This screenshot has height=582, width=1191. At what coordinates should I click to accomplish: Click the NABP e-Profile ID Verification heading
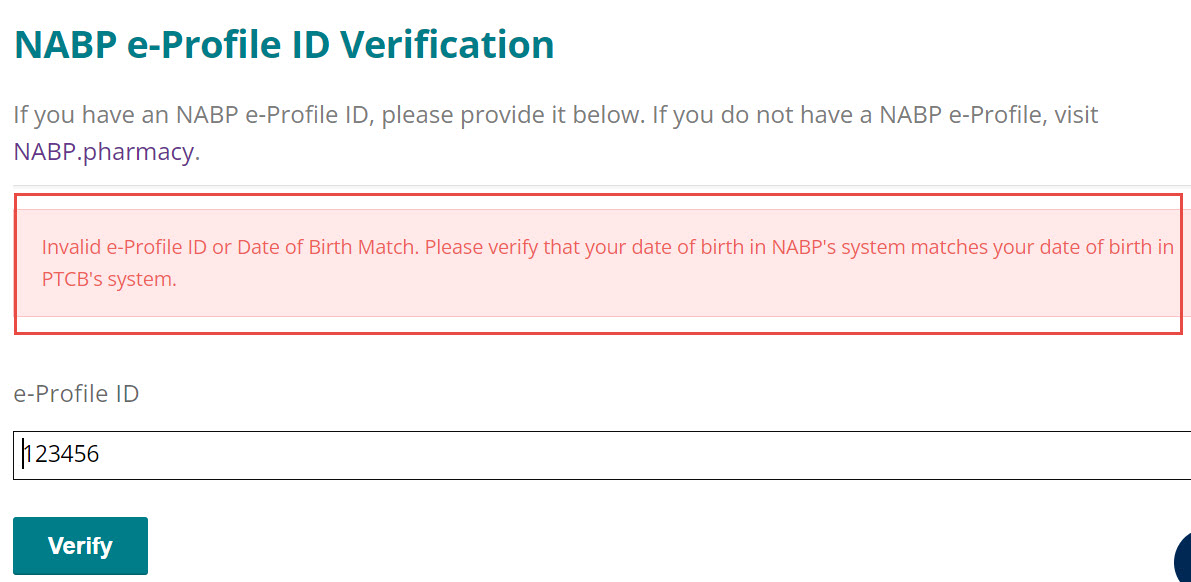pyautogui.click(x=284, y=45)
